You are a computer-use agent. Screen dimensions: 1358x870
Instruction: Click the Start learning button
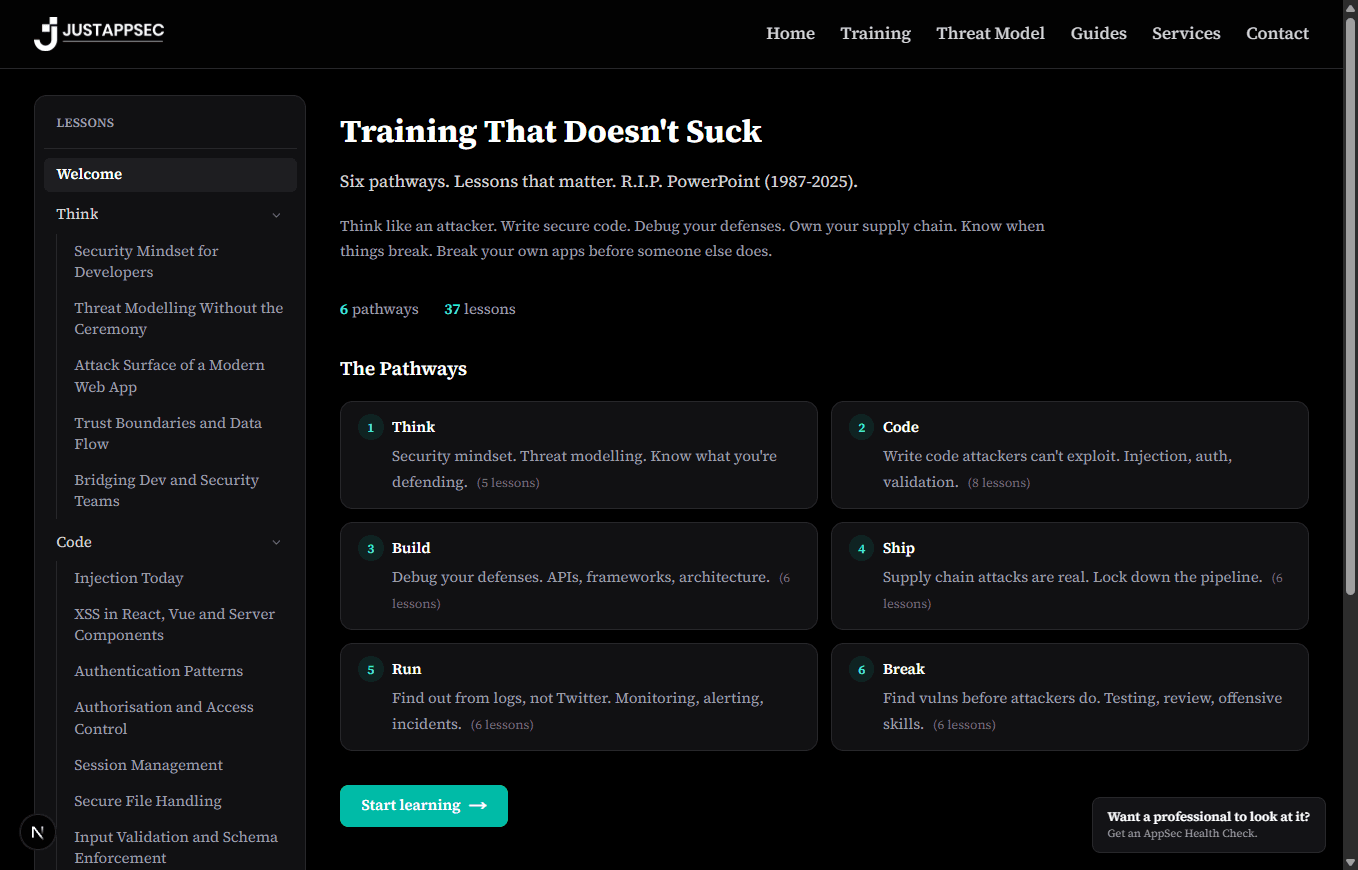(x=424, y=806)
